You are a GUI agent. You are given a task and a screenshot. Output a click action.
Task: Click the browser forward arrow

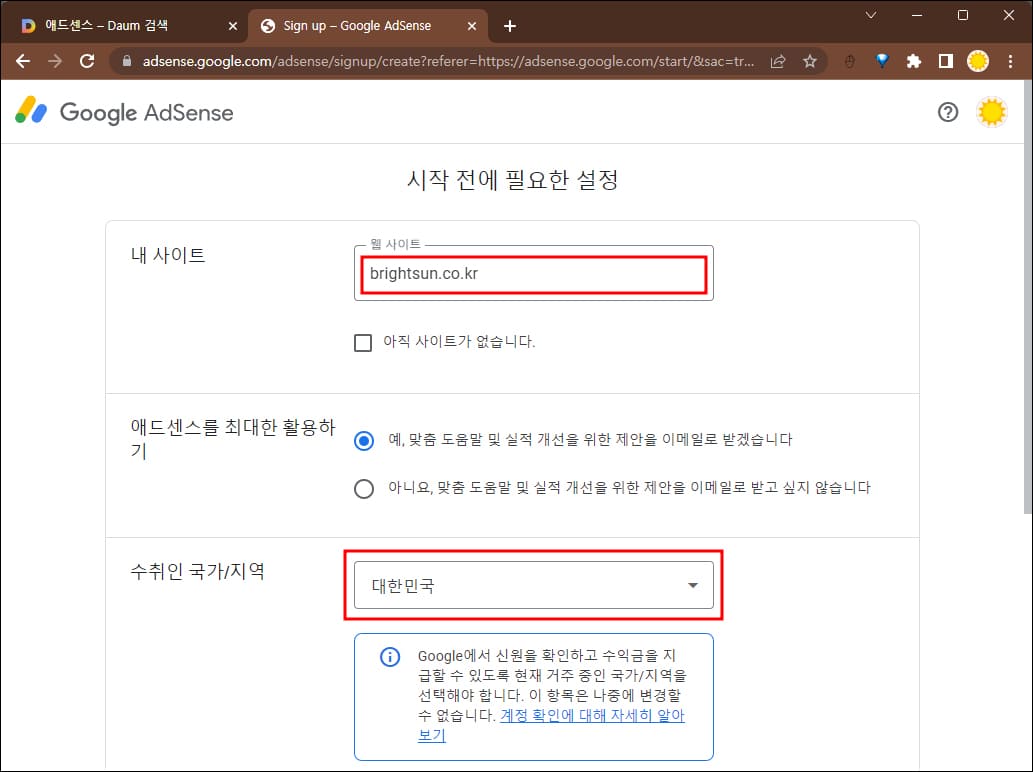coord(55,61)
